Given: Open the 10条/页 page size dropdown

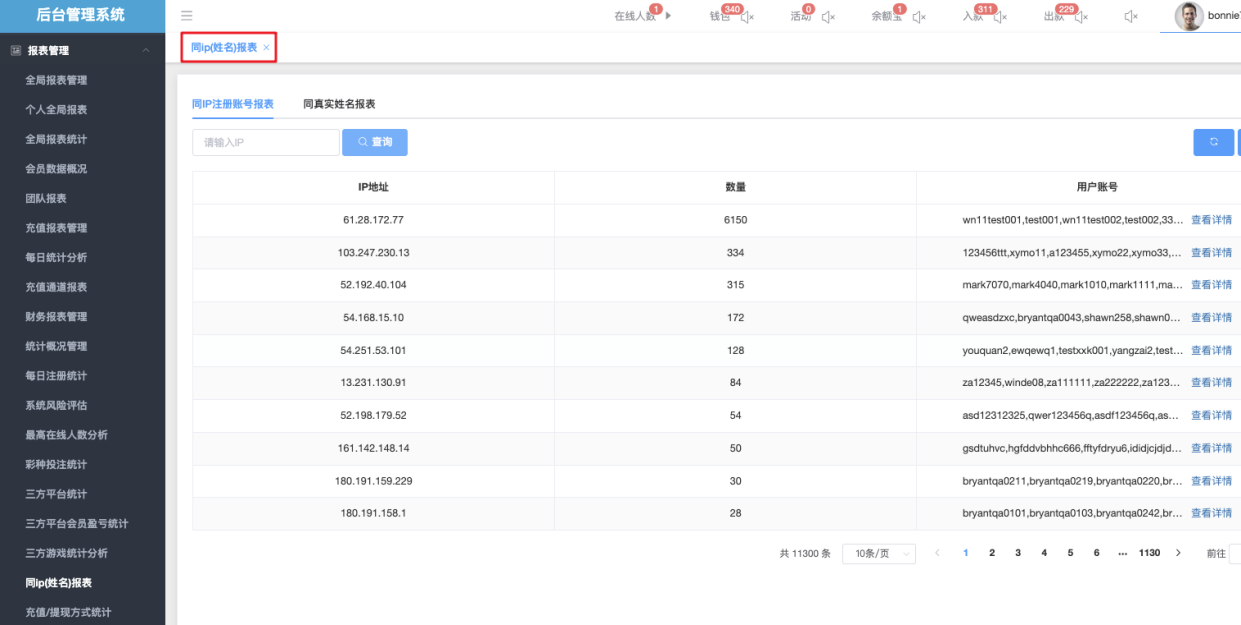Looking at the screenshot, I should pos(878,553).
